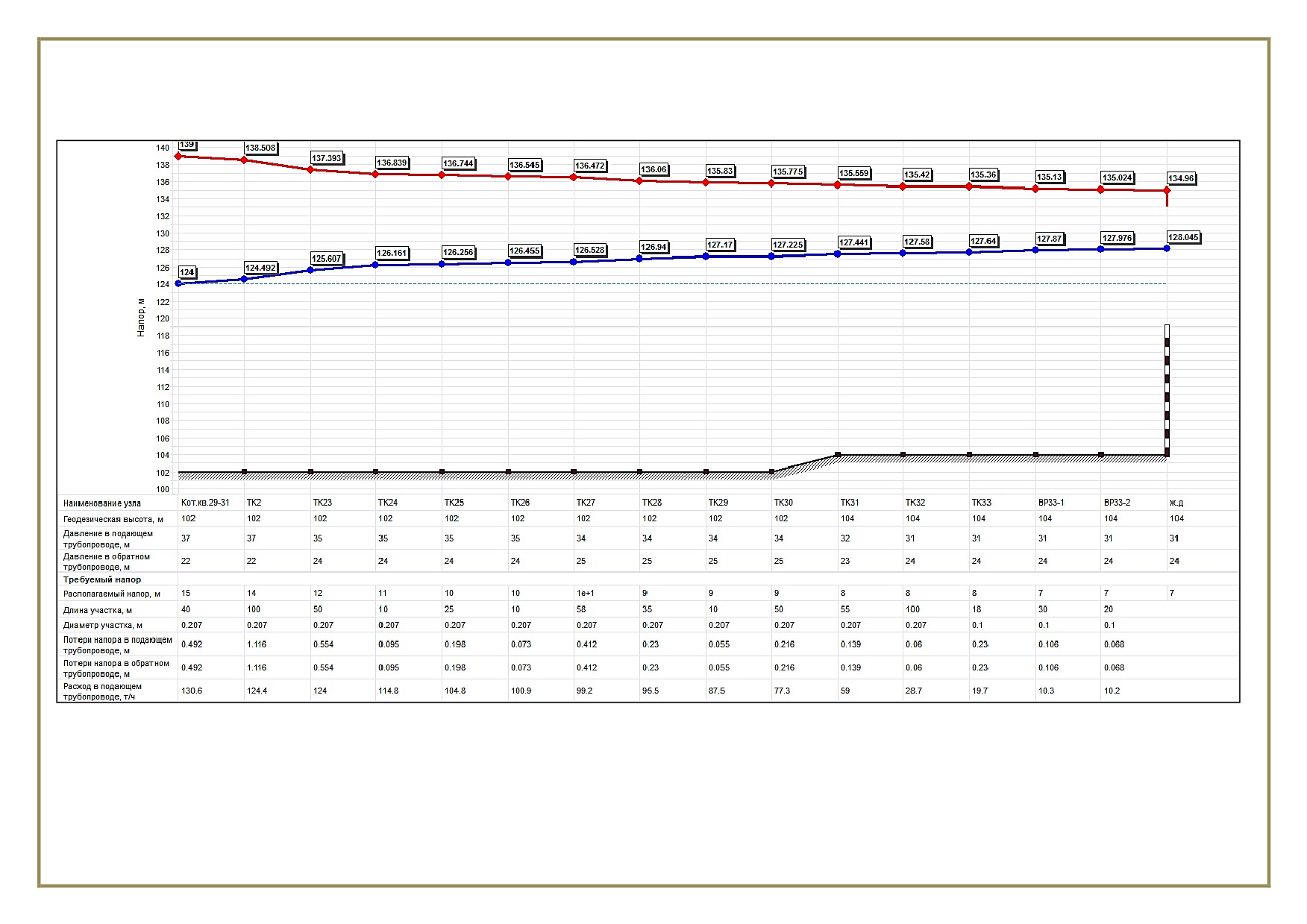The image size is (1307, 924).
Task: Click the red supply point labeled 138.508
Action: click(x=244, y=160)
